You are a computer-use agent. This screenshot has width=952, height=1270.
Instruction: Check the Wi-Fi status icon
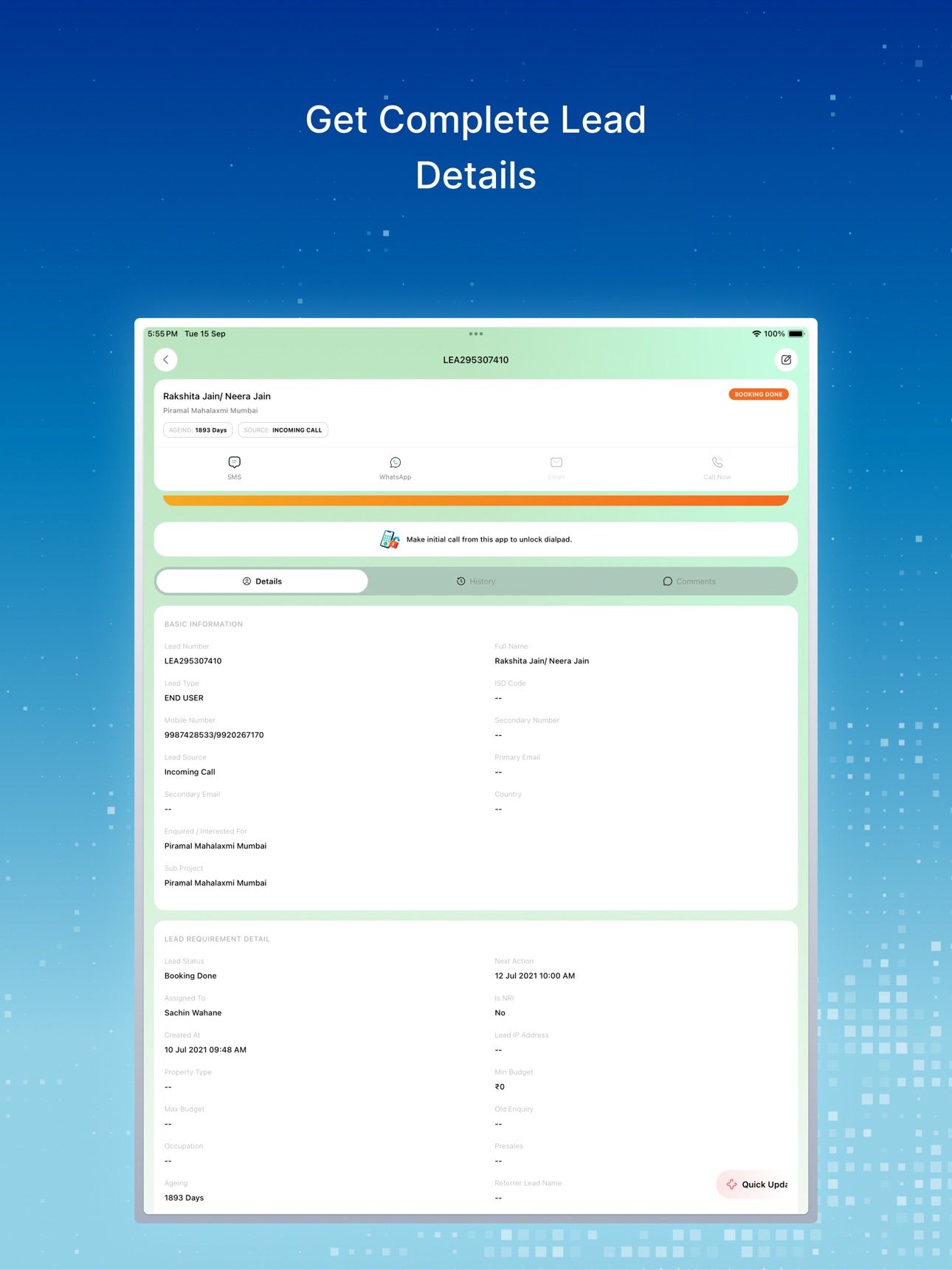(756, 334)
